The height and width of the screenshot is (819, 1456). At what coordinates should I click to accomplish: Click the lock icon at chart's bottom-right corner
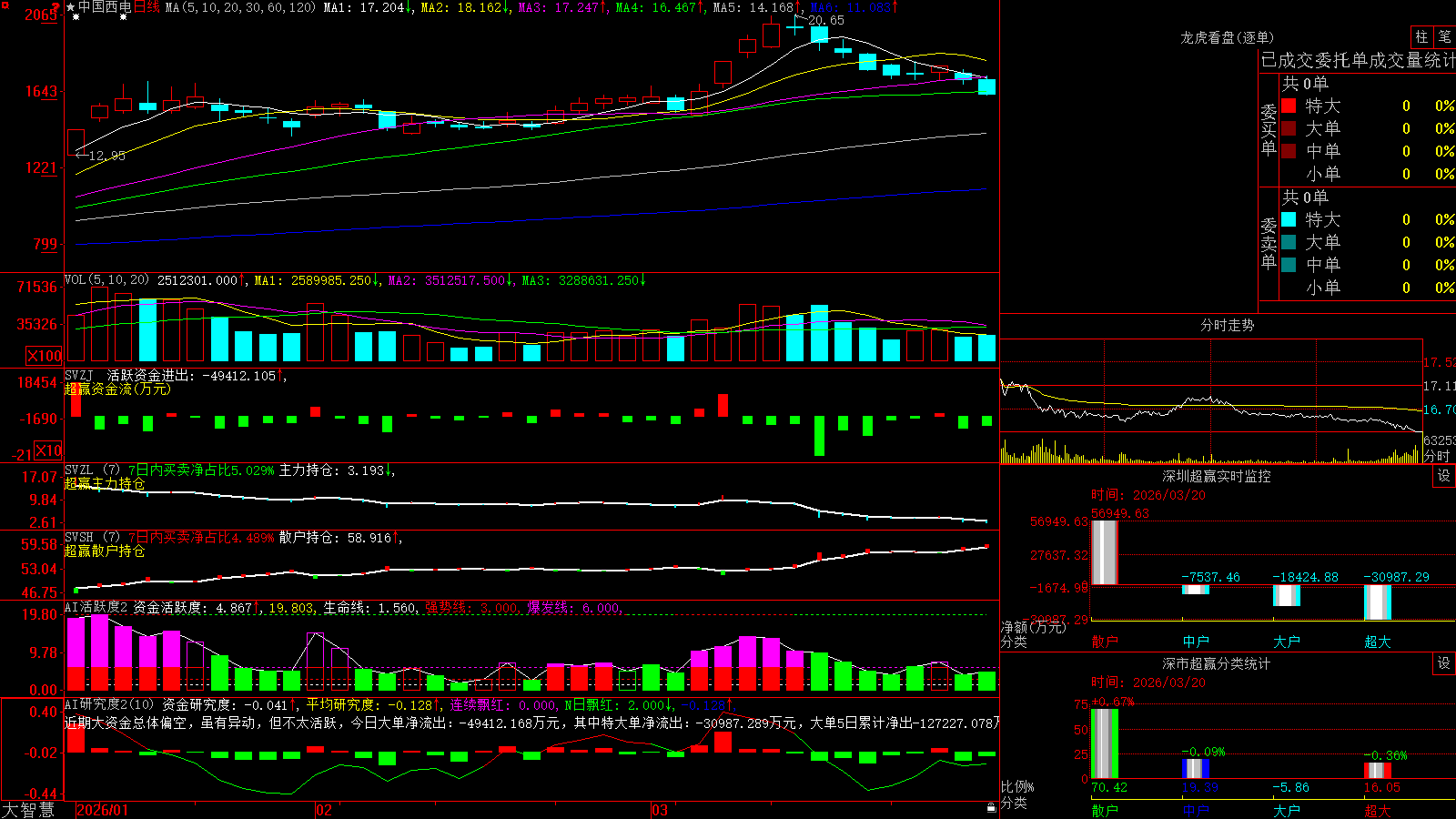click(992, 808)
